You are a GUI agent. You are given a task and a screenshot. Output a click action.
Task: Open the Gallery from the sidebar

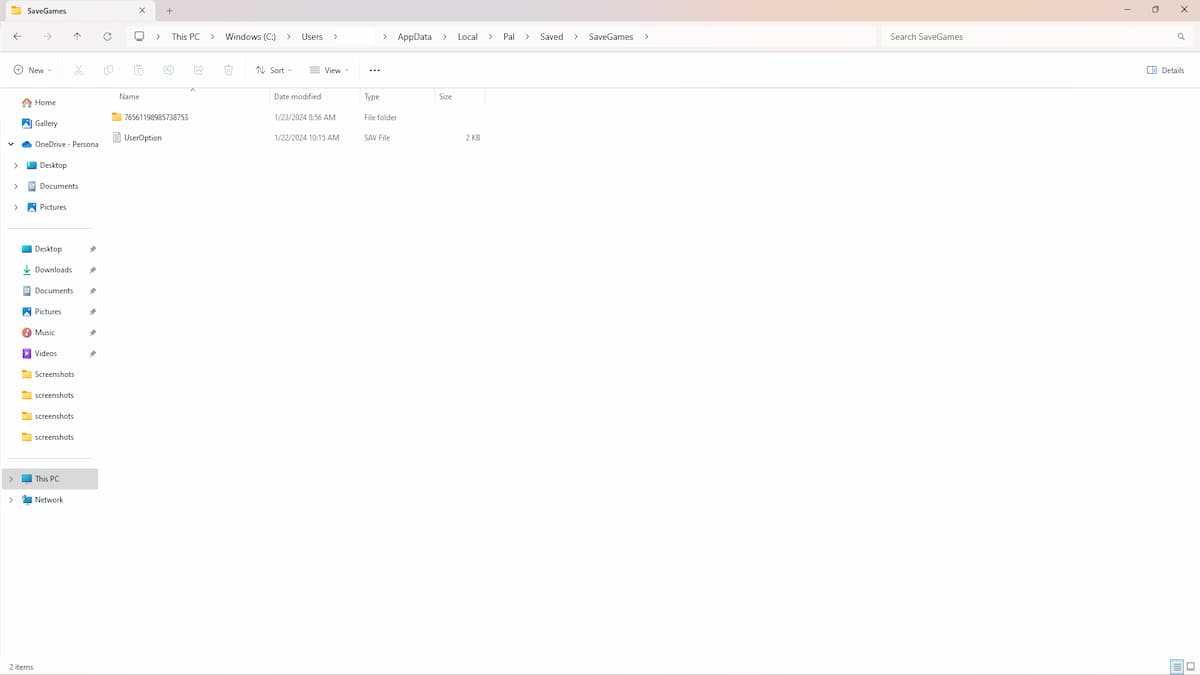point(45,123)
